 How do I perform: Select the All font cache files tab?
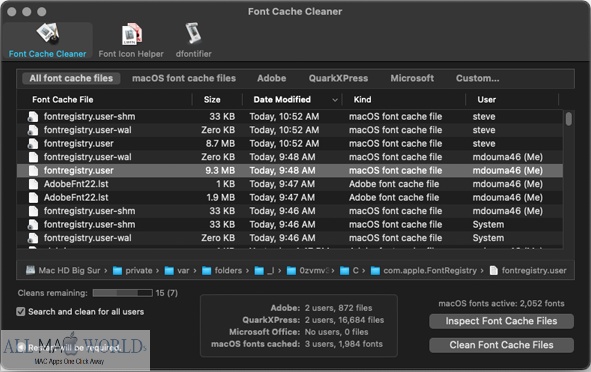point(71,78)
